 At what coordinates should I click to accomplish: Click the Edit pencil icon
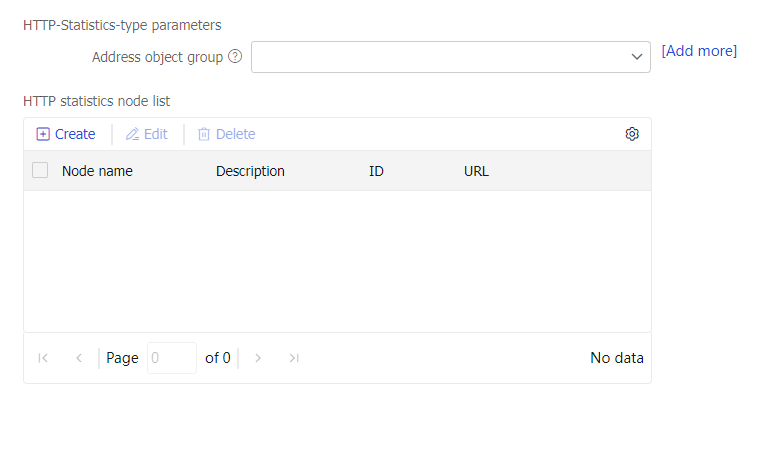[132, 134]
